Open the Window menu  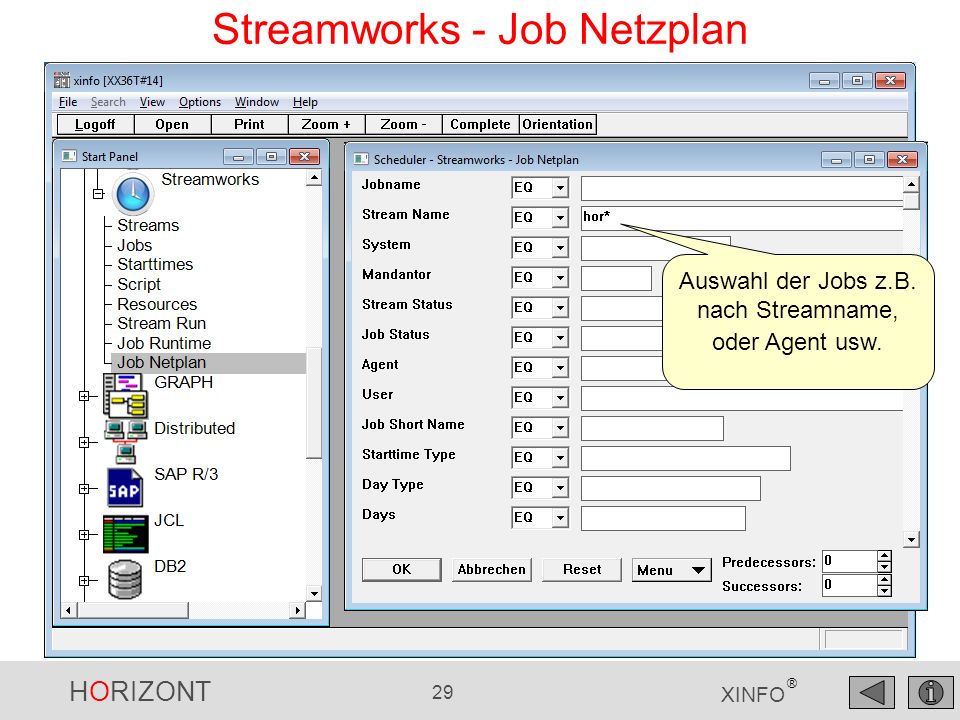coord(257,102)
